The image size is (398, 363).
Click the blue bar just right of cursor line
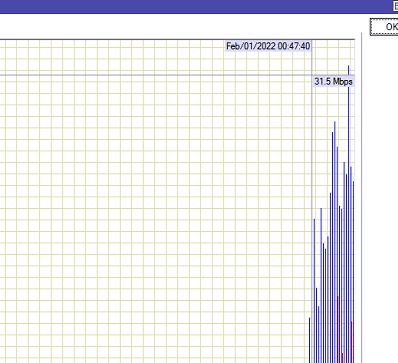click(314, 290)
